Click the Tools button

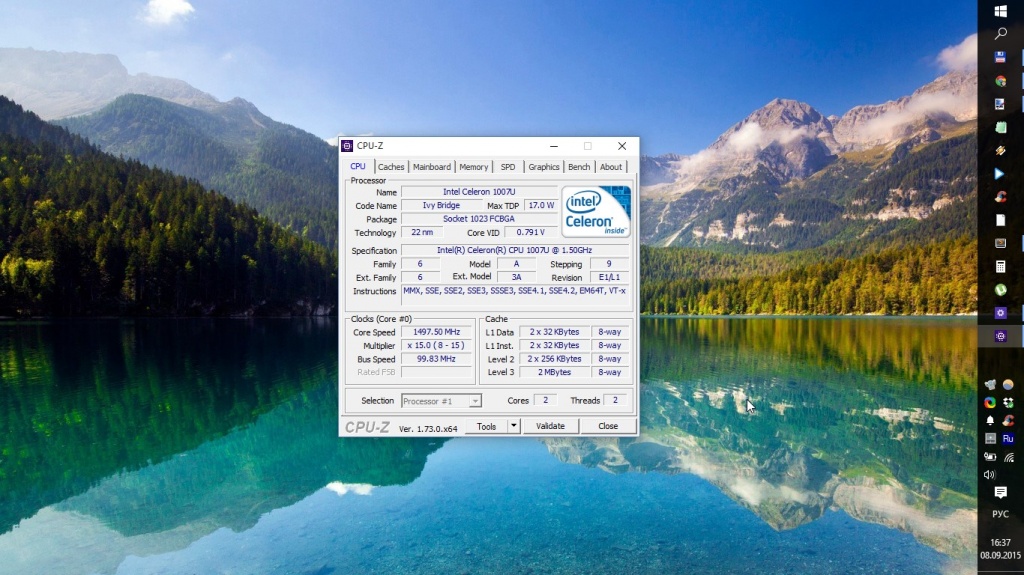(x=487, y=426)
